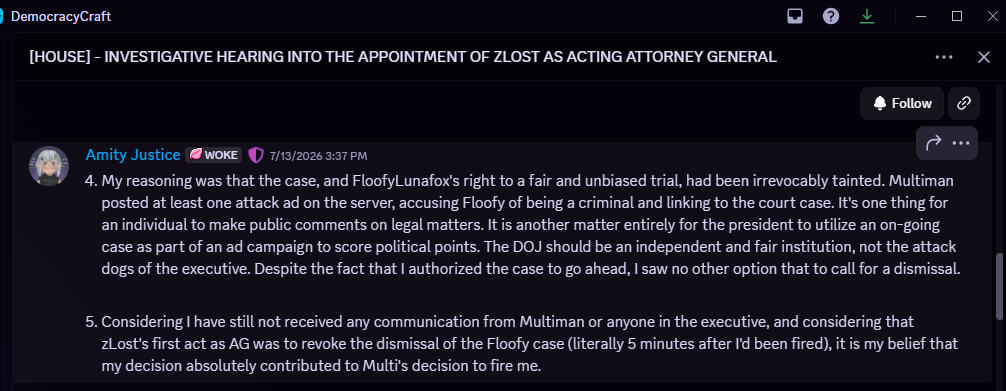This screenshot has height=391, width=1006.
Task: Click the thread title heading text
Action: 403,57
